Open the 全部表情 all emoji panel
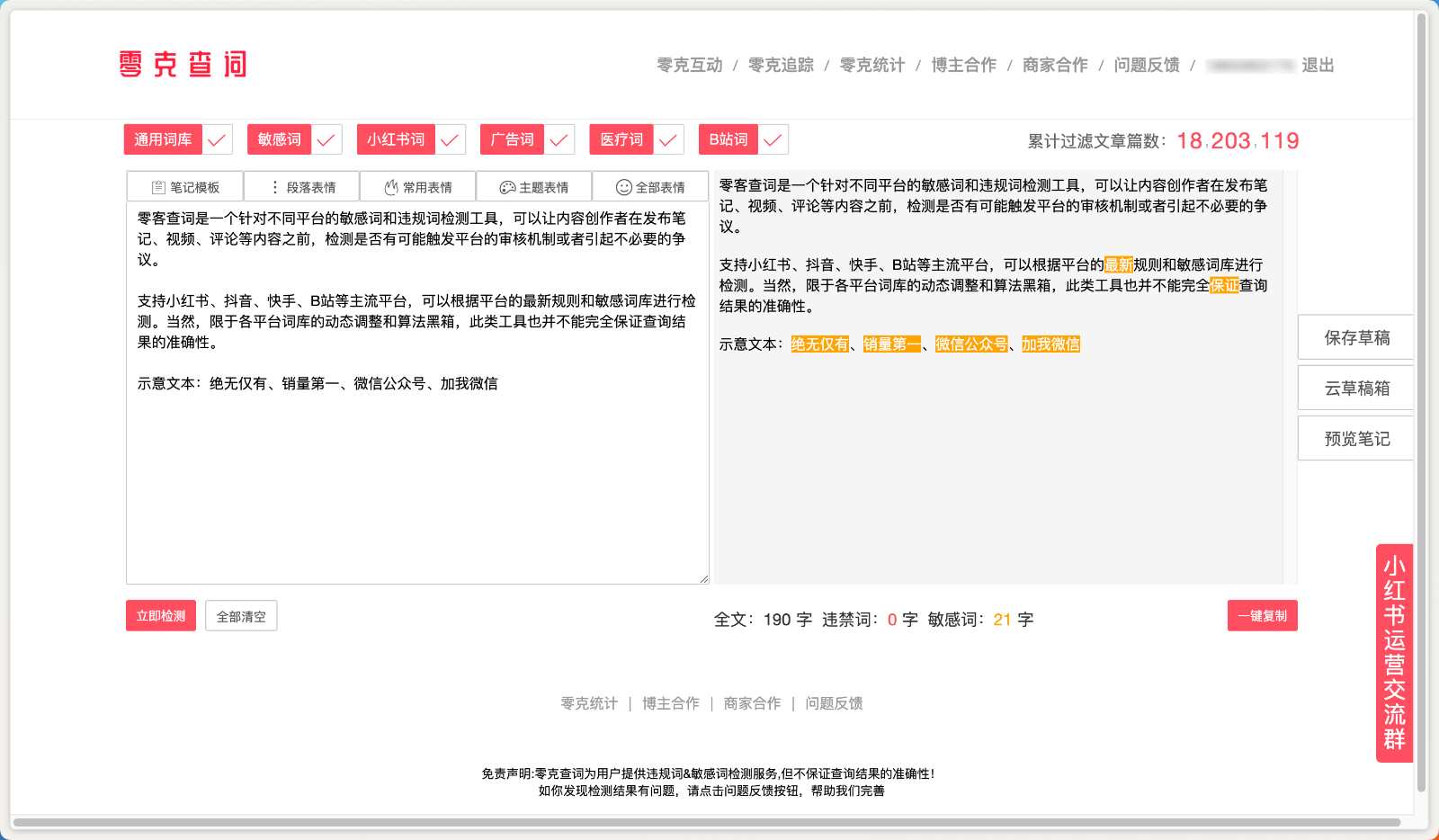This screenshot has width=1439, height=840. (x=648, y=185)
